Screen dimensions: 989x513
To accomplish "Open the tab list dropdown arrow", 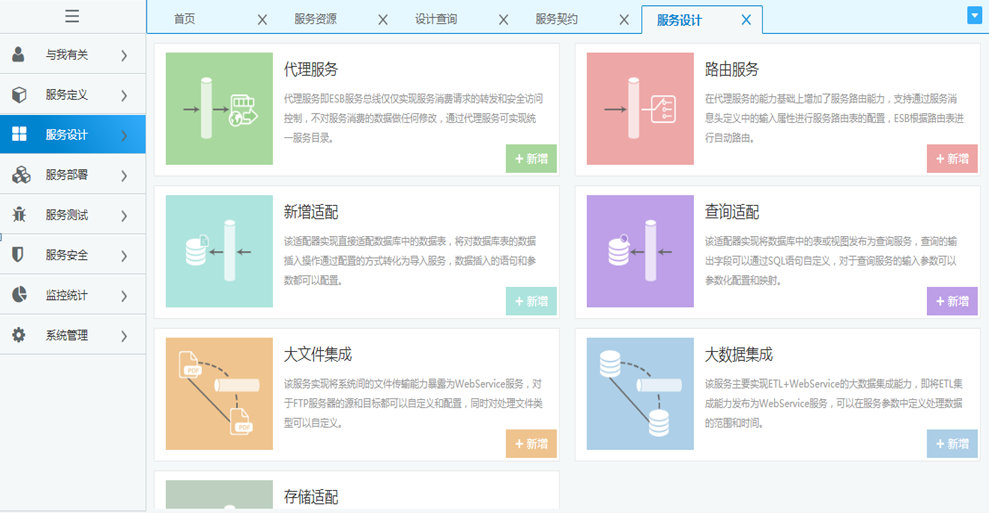I will pyautogui.click(x=974, y=15).
